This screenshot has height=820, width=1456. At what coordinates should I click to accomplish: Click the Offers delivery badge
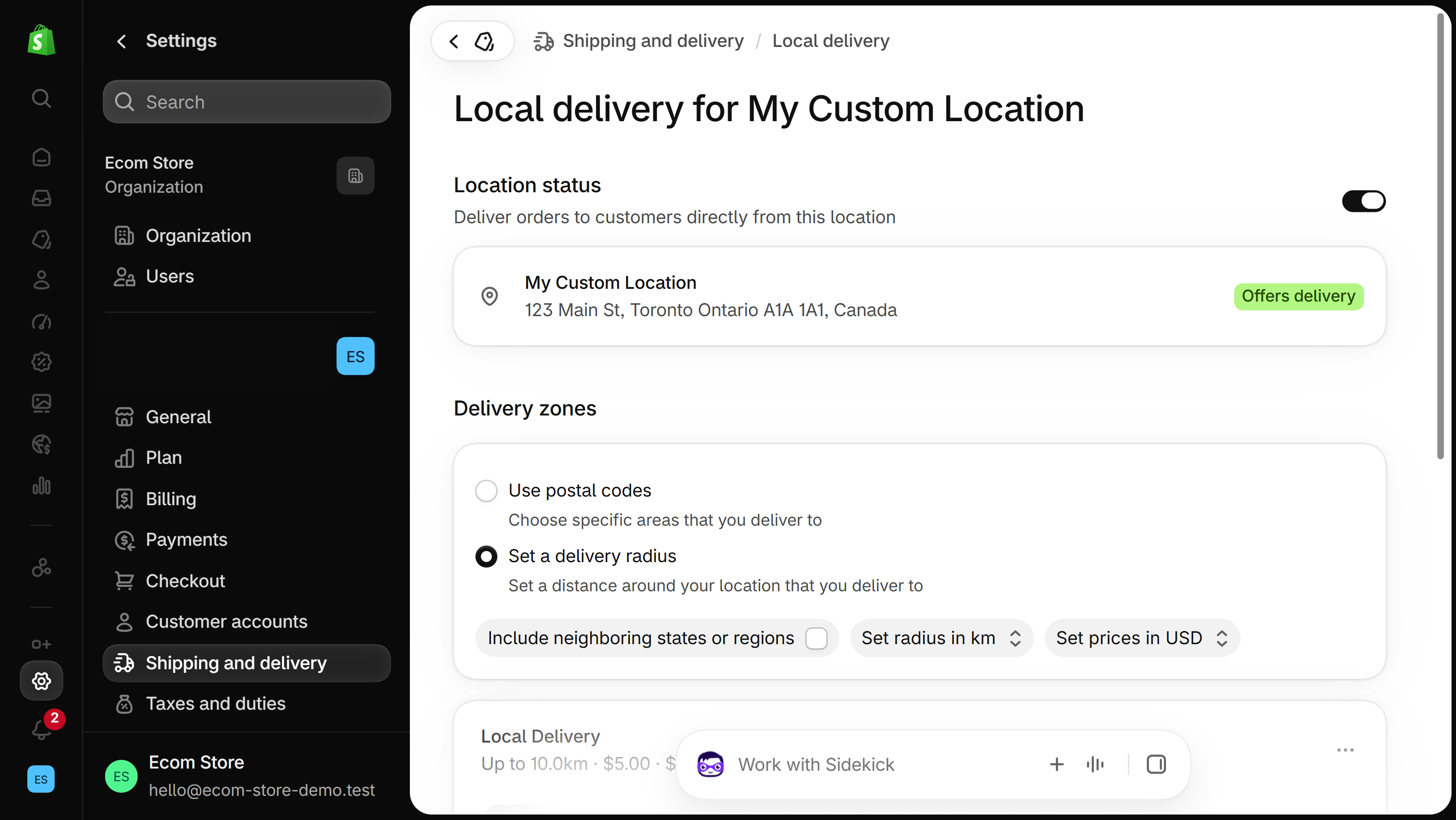click(x=1298, y=296)
